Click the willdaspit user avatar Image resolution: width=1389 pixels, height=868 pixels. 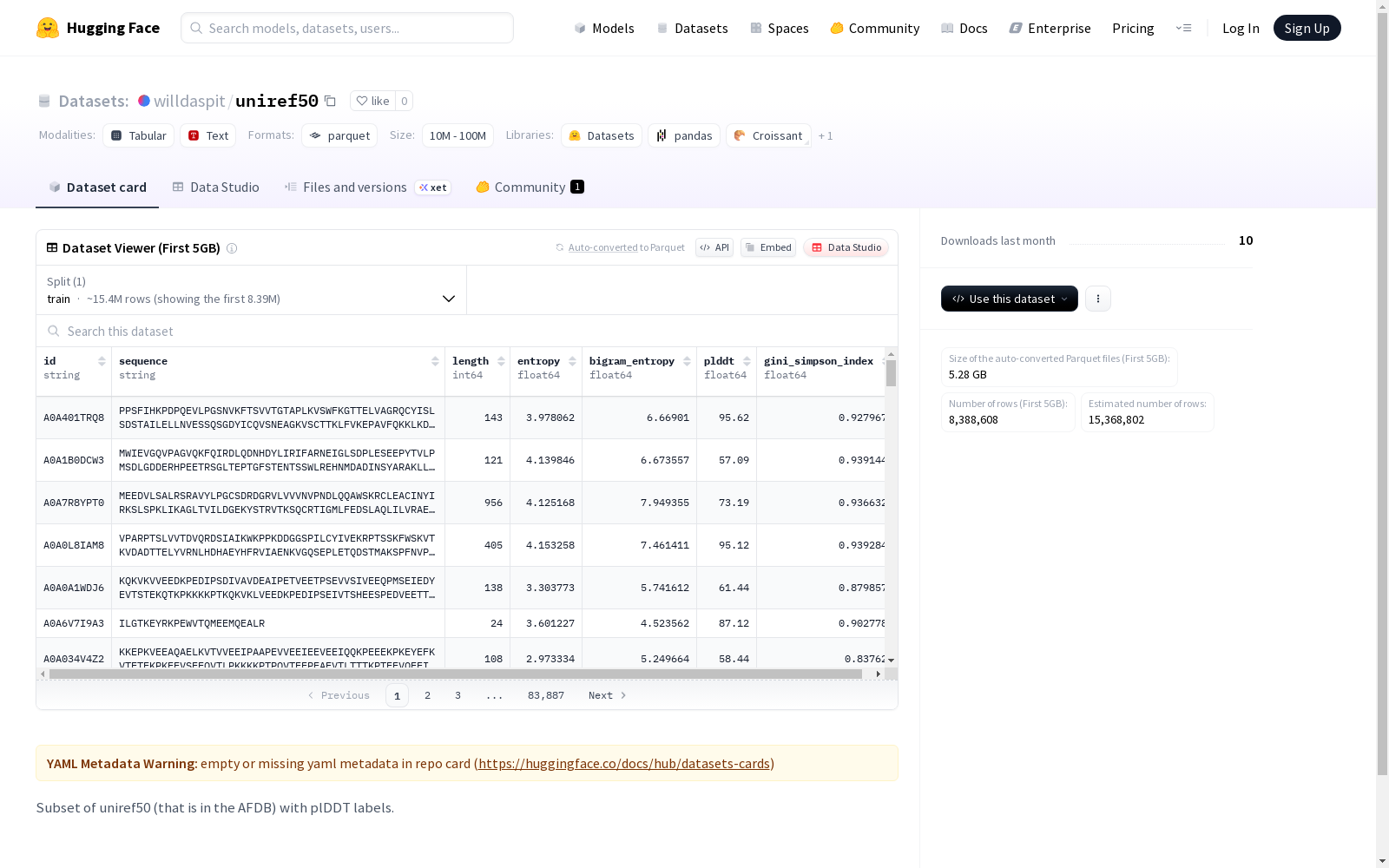[x=144, y=101]
